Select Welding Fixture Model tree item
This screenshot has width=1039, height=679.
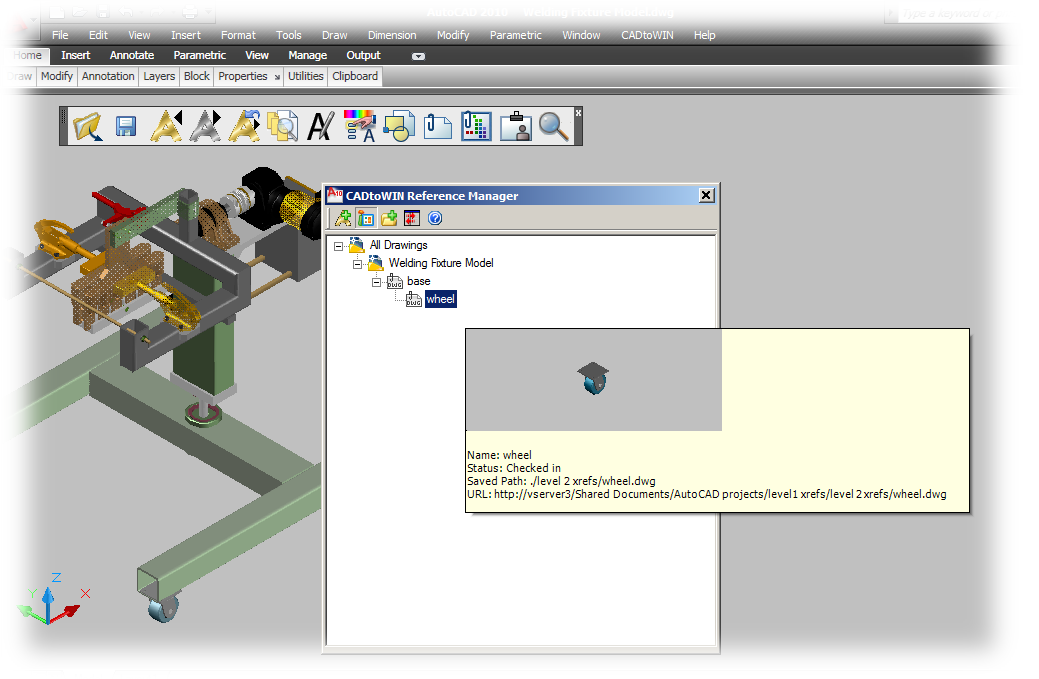tap(441, 263)
